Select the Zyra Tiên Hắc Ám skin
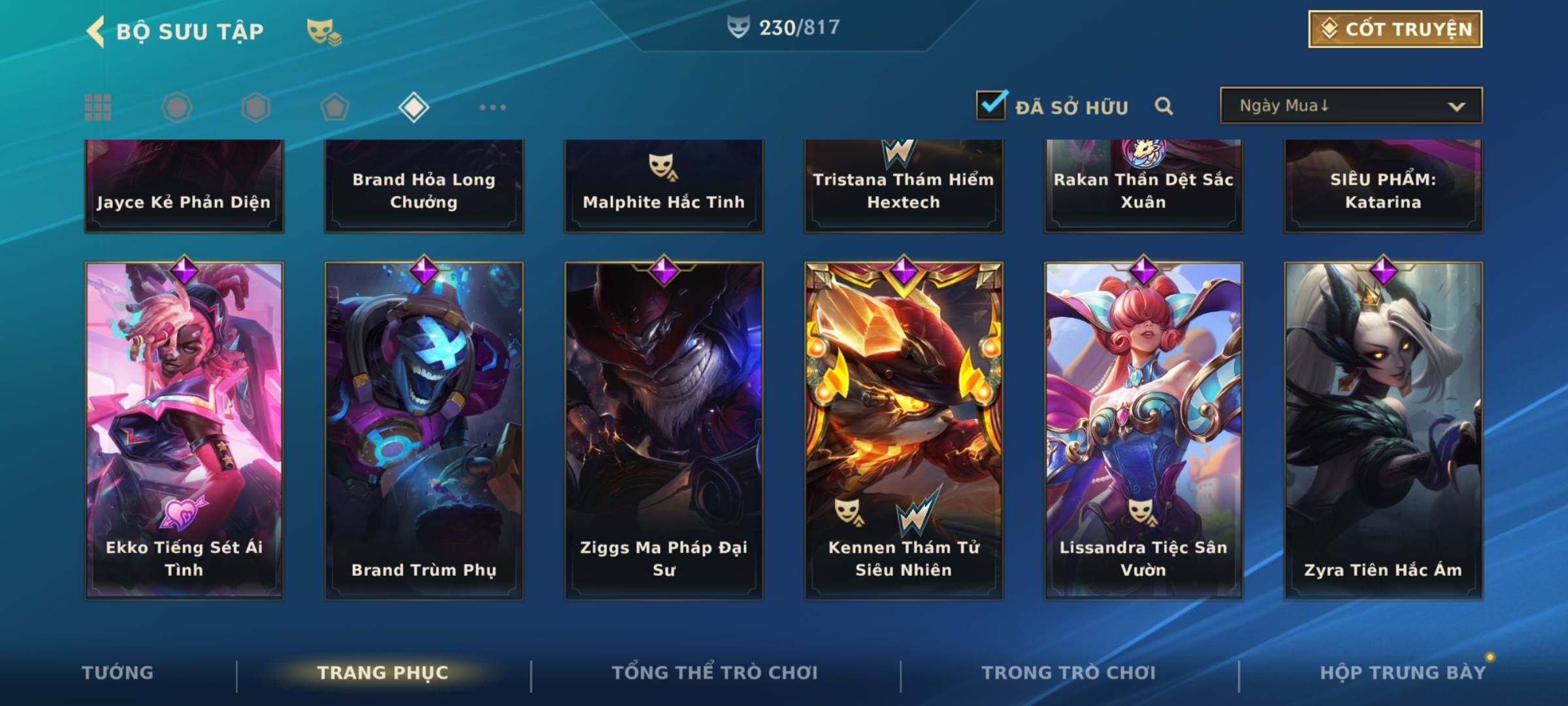Viewport: 1568px width, 706px height. (x=1383, y=429)
